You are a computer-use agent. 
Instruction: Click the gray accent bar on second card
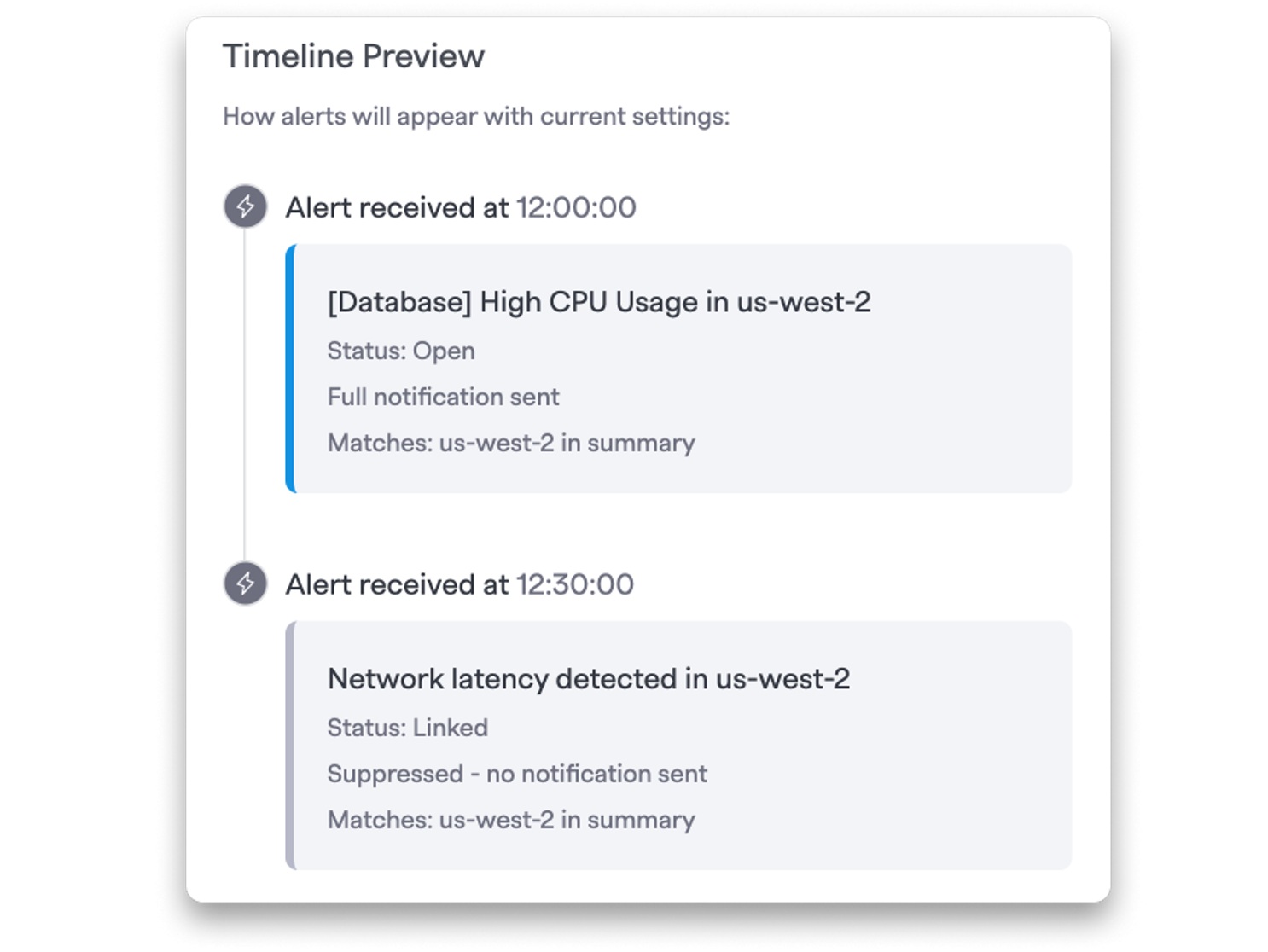pos(290,746)
